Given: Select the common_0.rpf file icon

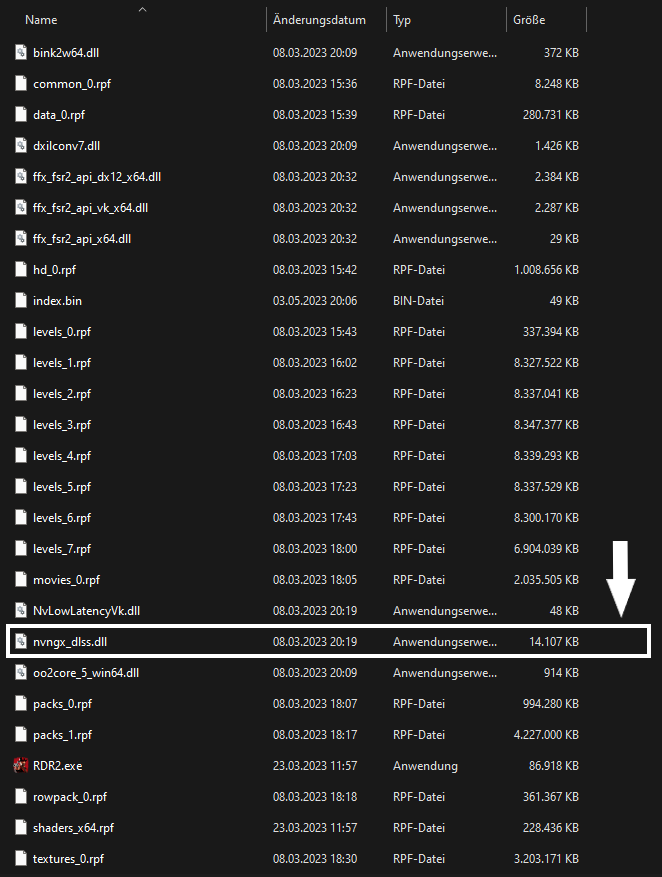Looking at the screenshot, I should tap(19, 84).
